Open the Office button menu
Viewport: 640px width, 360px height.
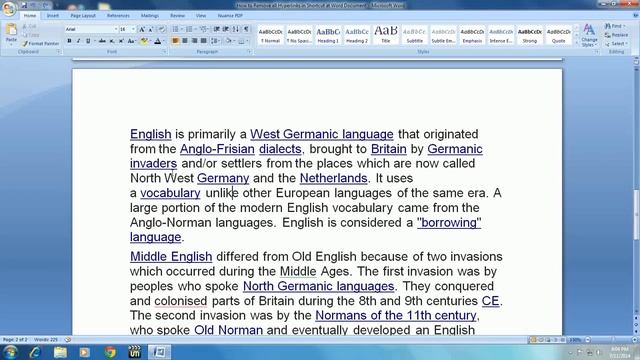pos(9,8)
